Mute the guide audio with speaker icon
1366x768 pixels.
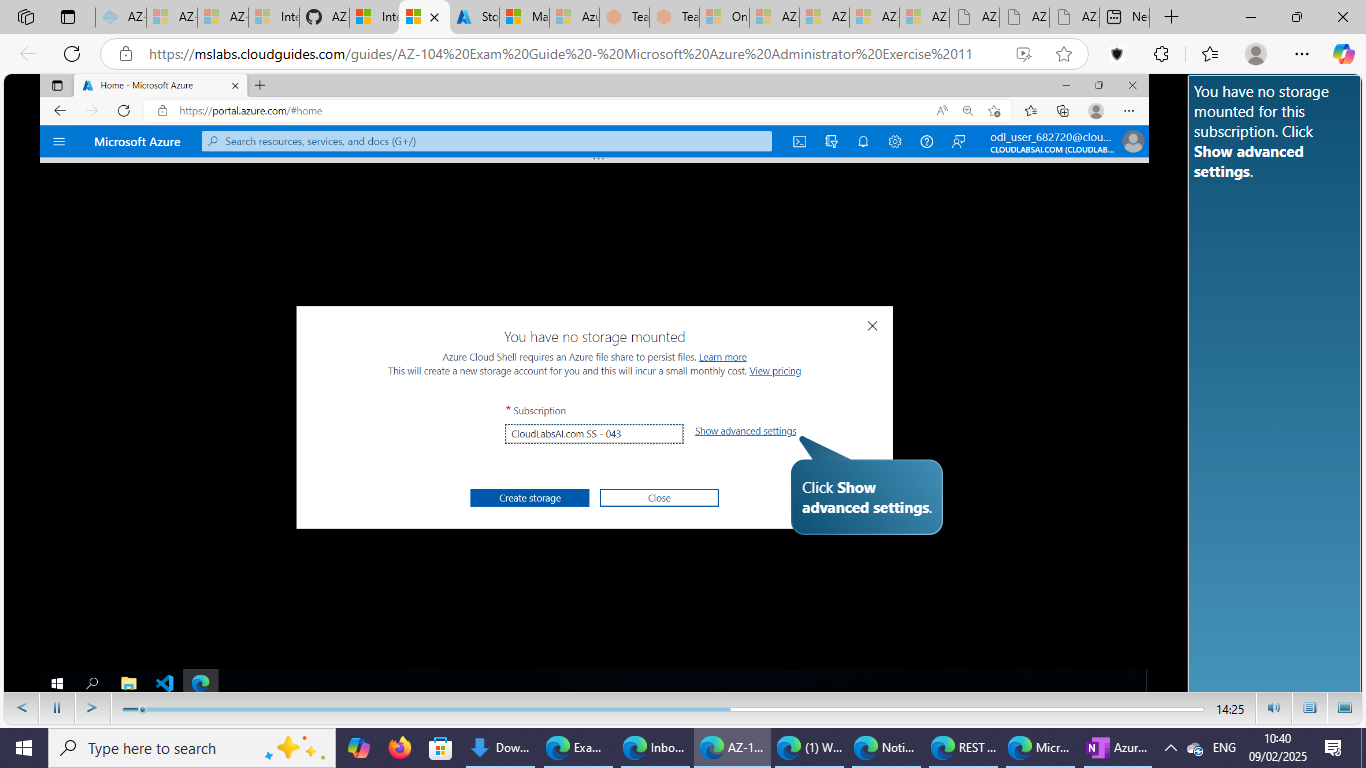coord(1274,708)
